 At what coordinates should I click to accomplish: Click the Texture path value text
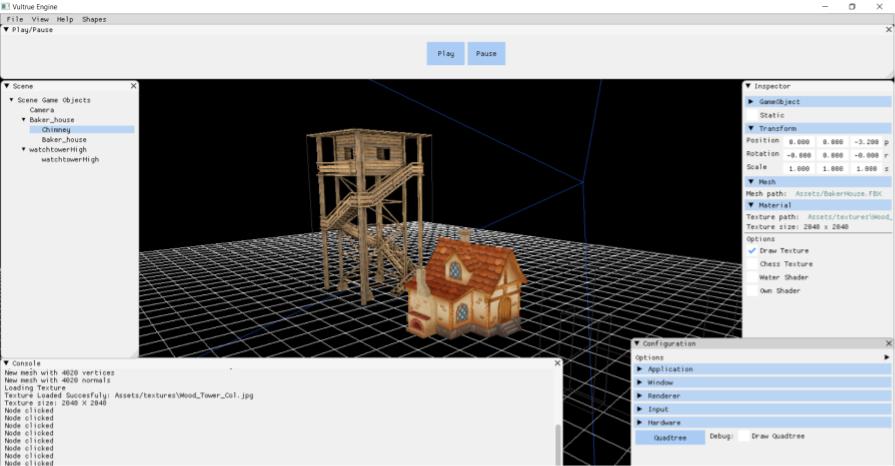click(x=849, y=217)
